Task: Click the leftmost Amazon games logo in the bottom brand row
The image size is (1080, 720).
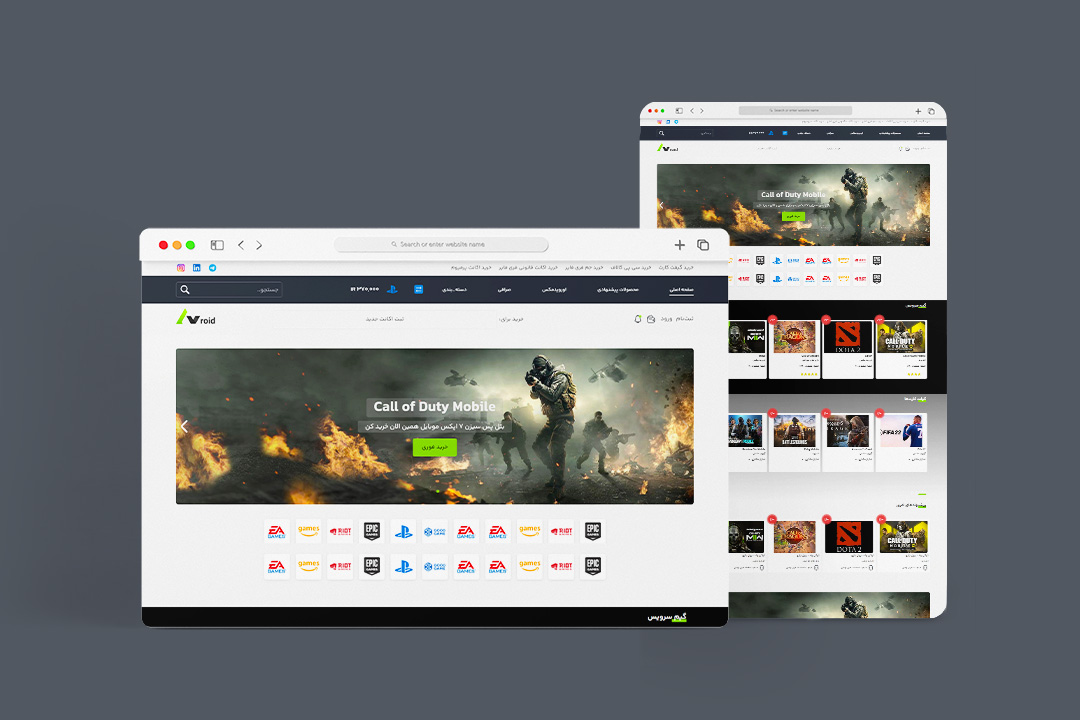Action: tap(309, 566)
